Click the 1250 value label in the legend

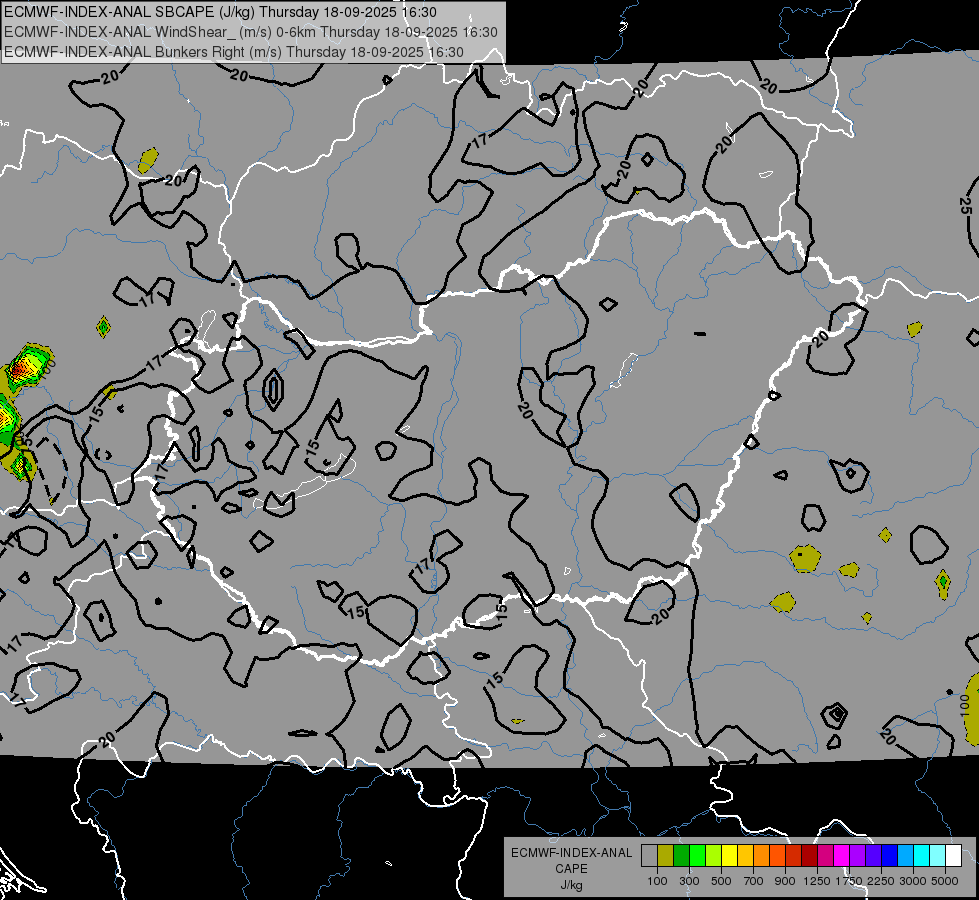818,881
